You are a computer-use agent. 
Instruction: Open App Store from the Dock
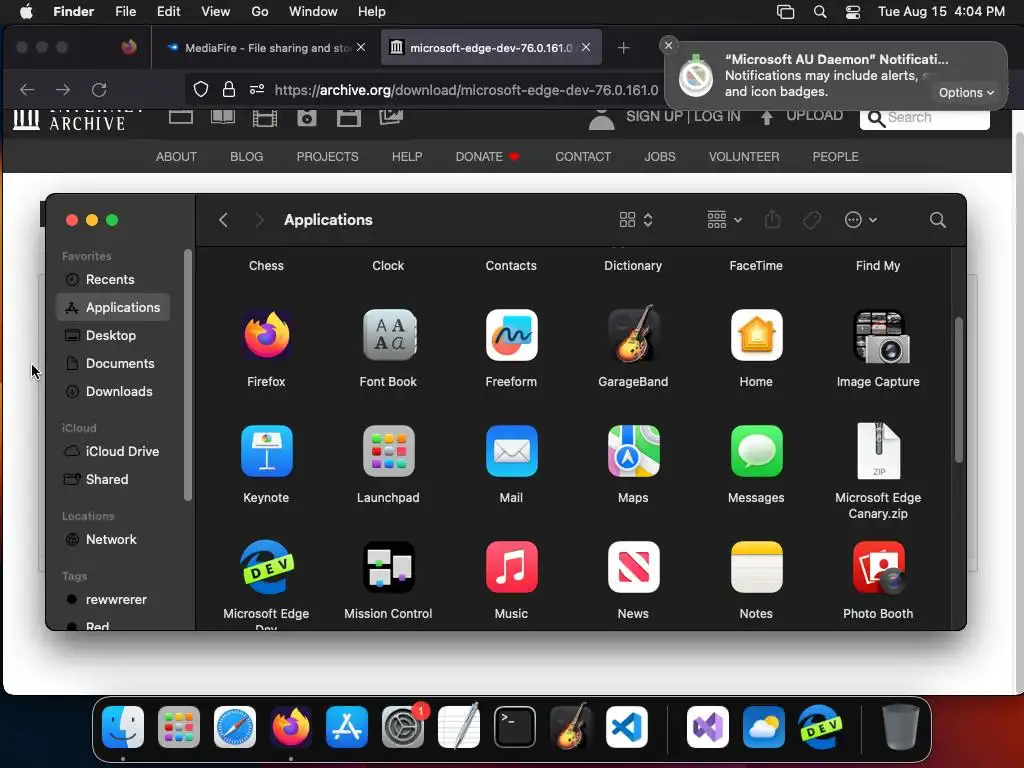[x=347, y=727]
